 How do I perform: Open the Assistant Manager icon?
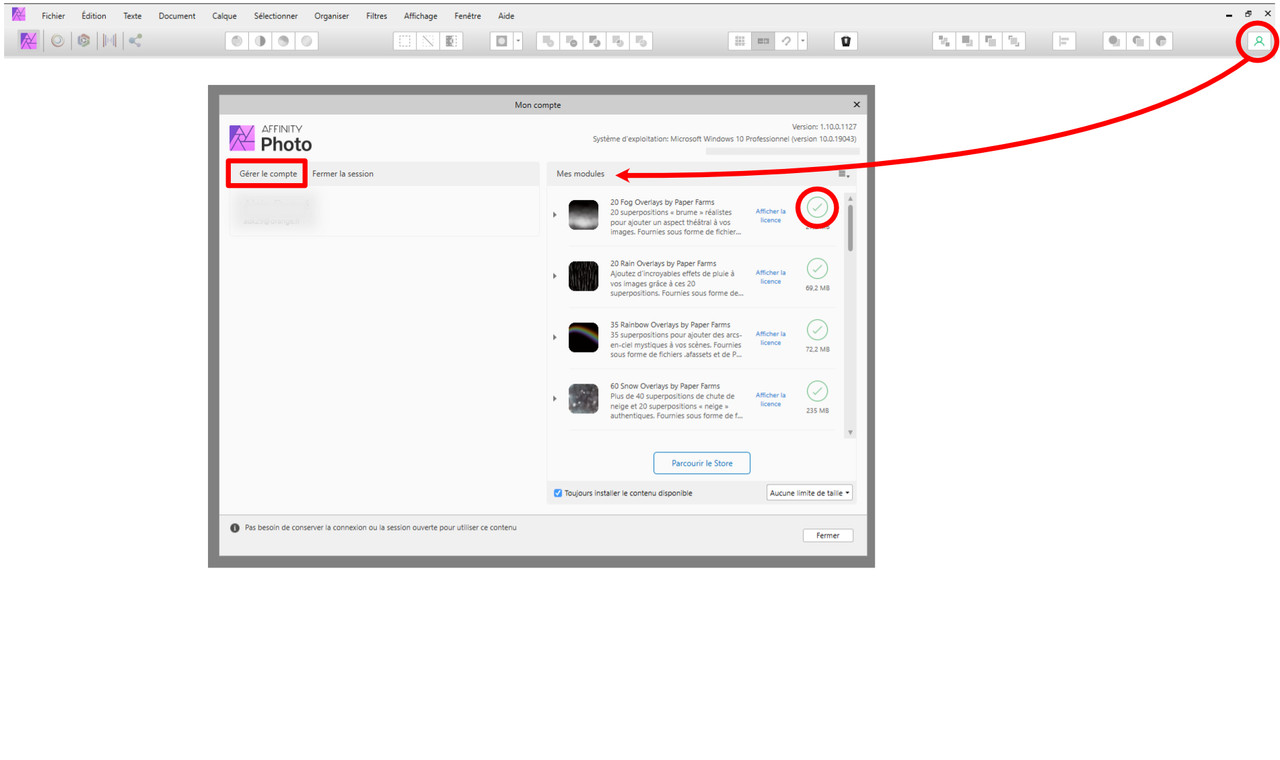[x=846, y=41]
